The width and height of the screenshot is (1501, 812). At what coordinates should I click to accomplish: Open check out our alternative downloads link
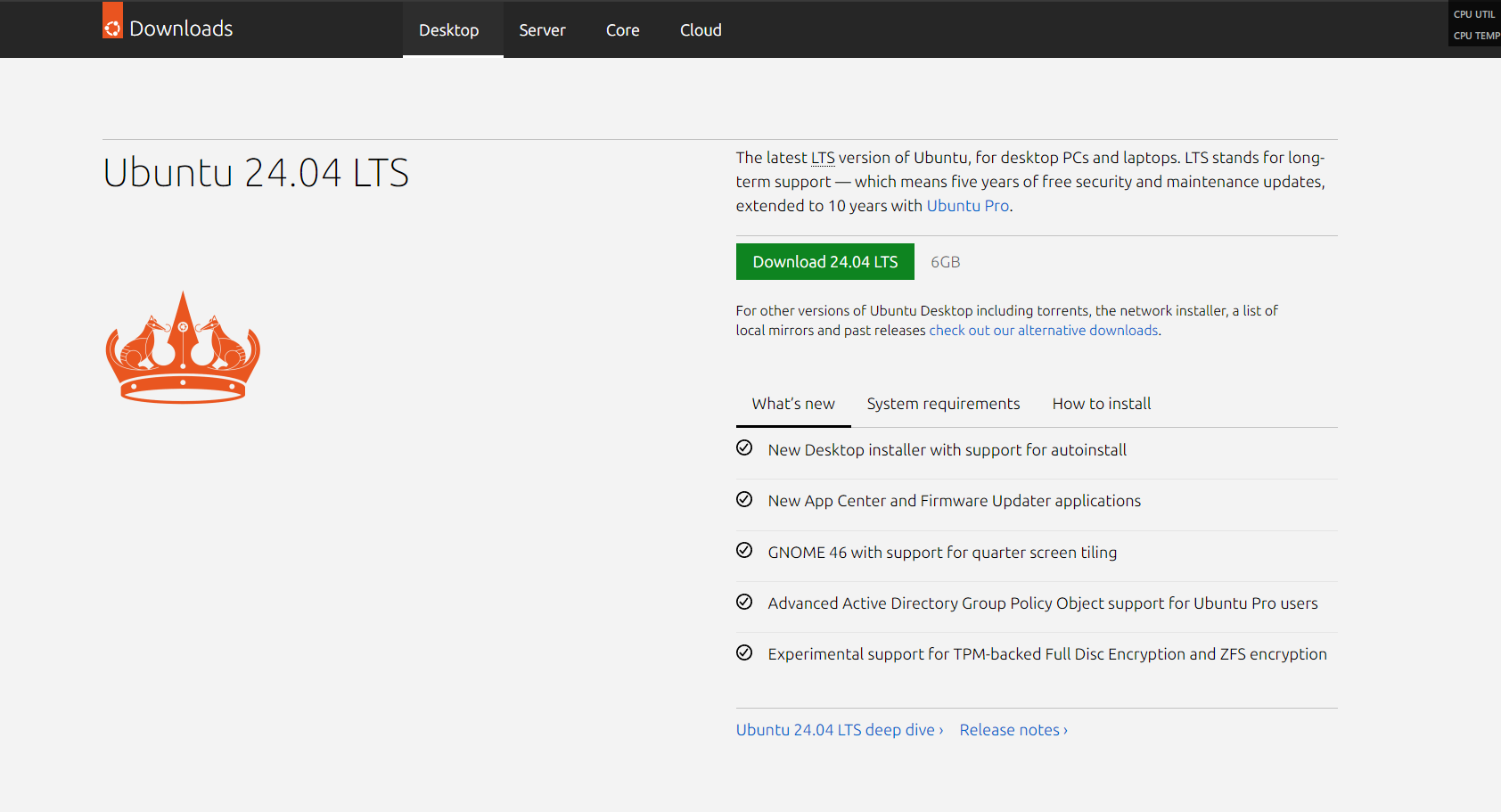point(1044,330)
